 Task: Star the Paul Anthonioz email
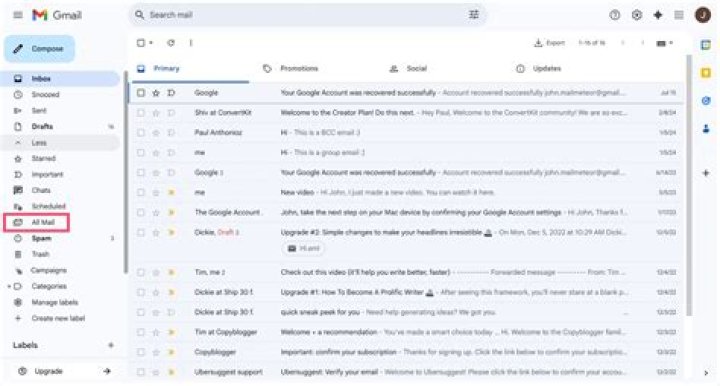point(156,133)
